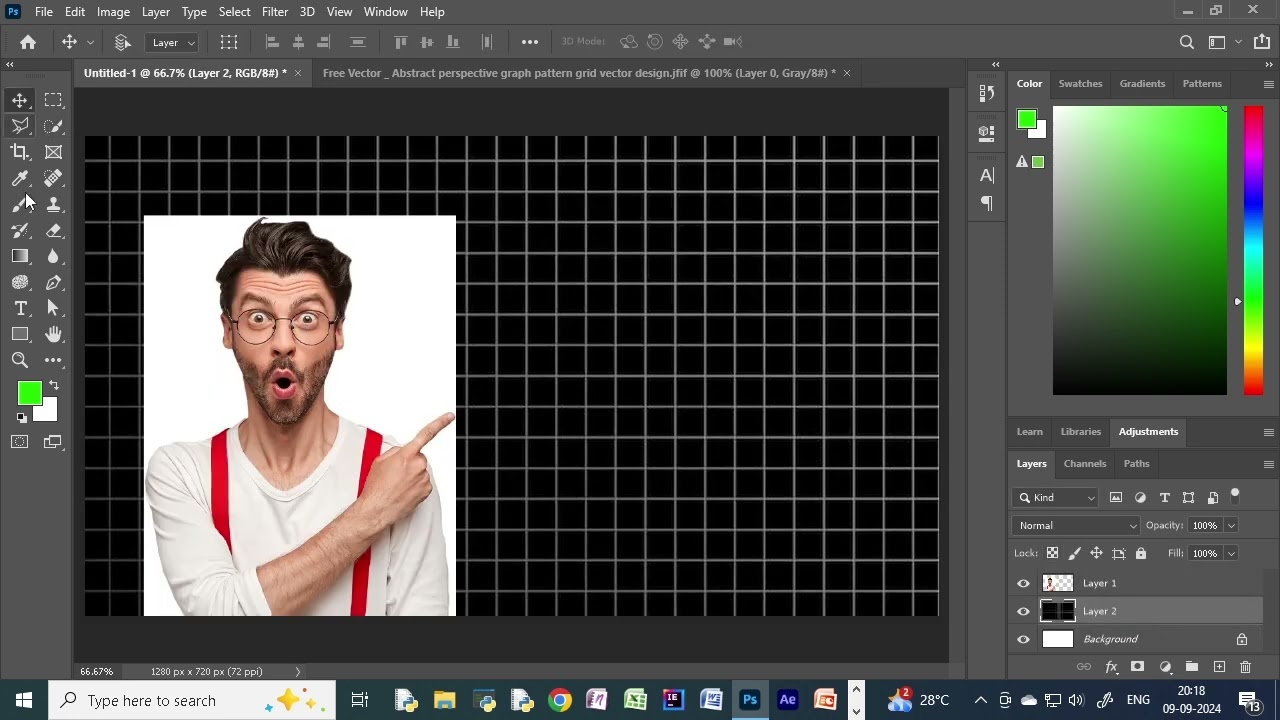Viewport: 1280px width, 720px height.
Task: Open the Image menu
Action: click(x=113, y=11)
